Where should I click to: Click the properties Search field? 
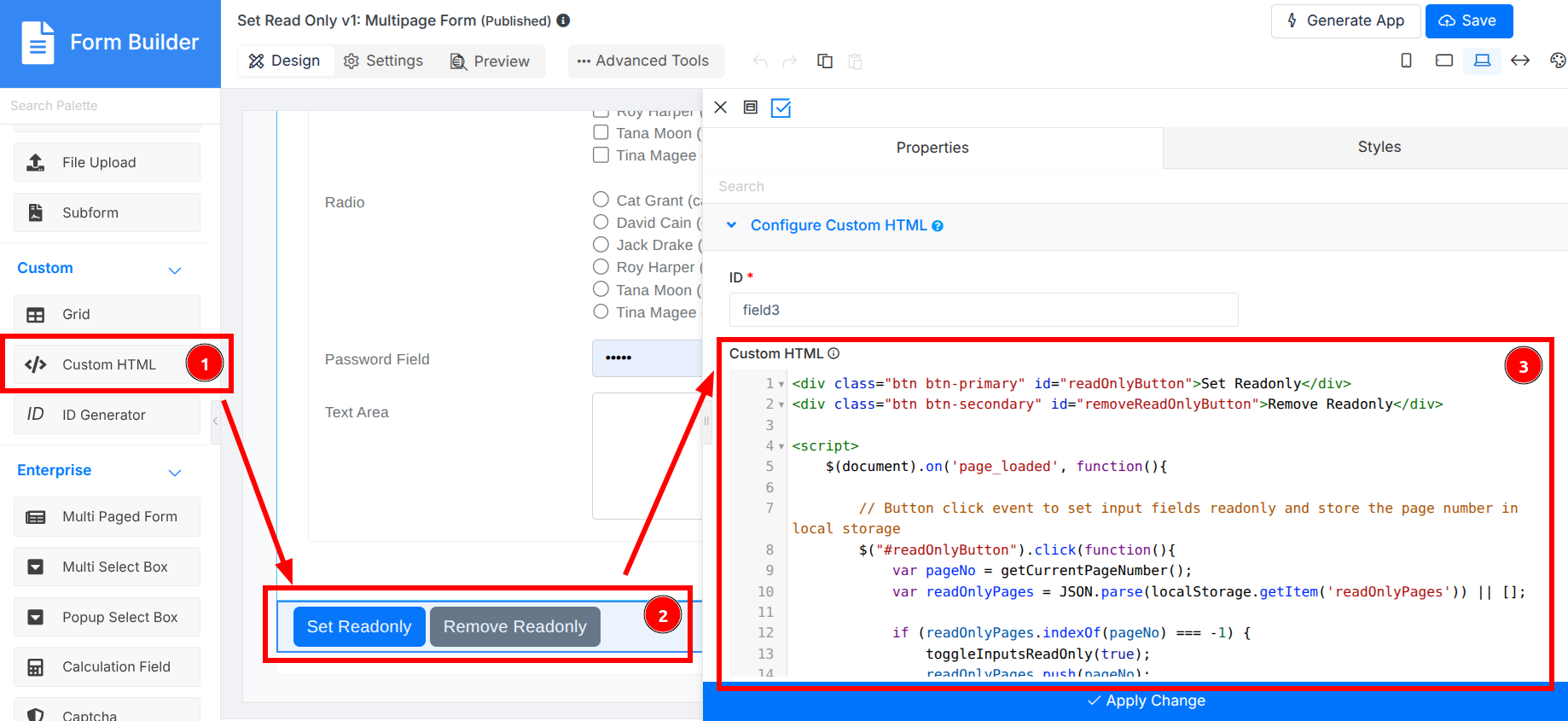[1135, 186]
